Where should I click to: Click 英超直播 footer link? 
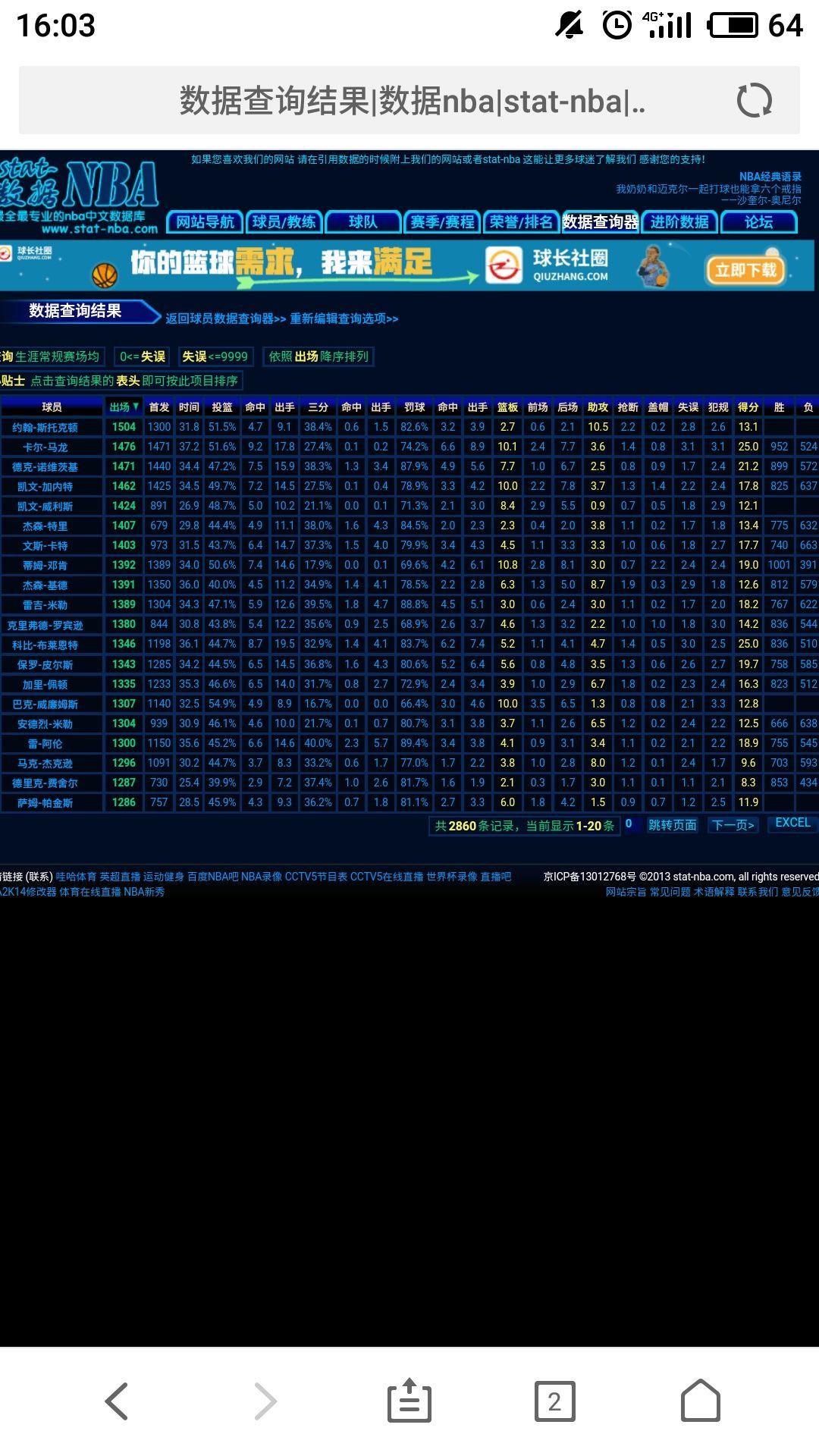[x=120, y=877]
